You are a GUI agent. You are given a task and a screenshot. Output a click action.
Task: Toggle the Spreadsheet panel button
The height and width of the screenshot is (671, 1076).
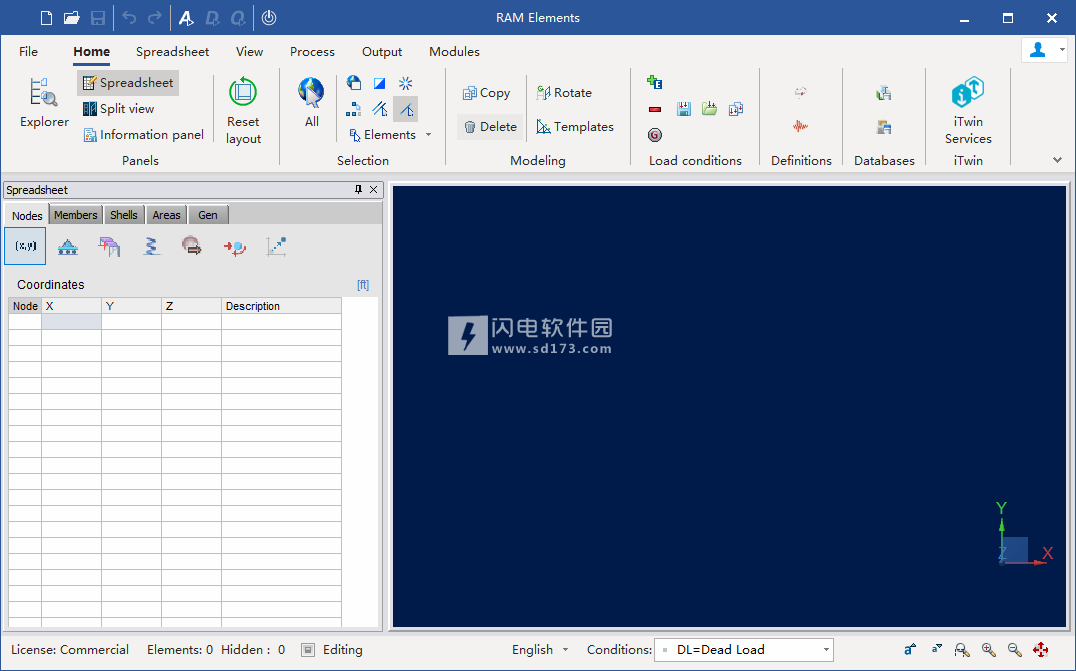[128, 83]
